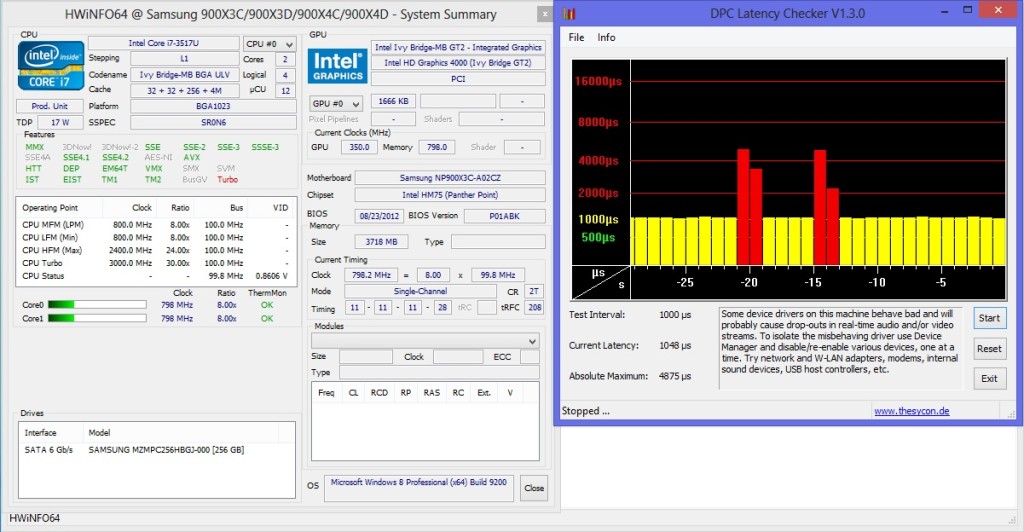Click the Intel Graphics logo
1024x532 pixels.
337,67
